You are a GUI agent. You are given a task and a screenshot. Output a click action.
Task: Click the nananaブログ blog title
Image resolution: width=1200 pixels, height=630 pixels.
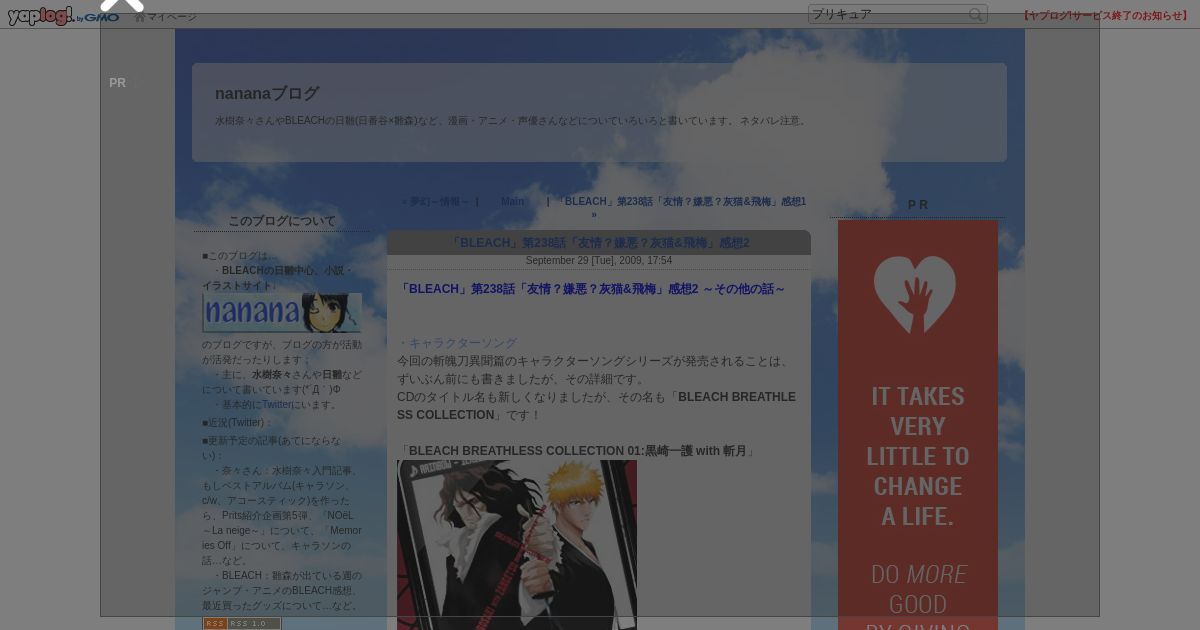[x=267, y=93]
